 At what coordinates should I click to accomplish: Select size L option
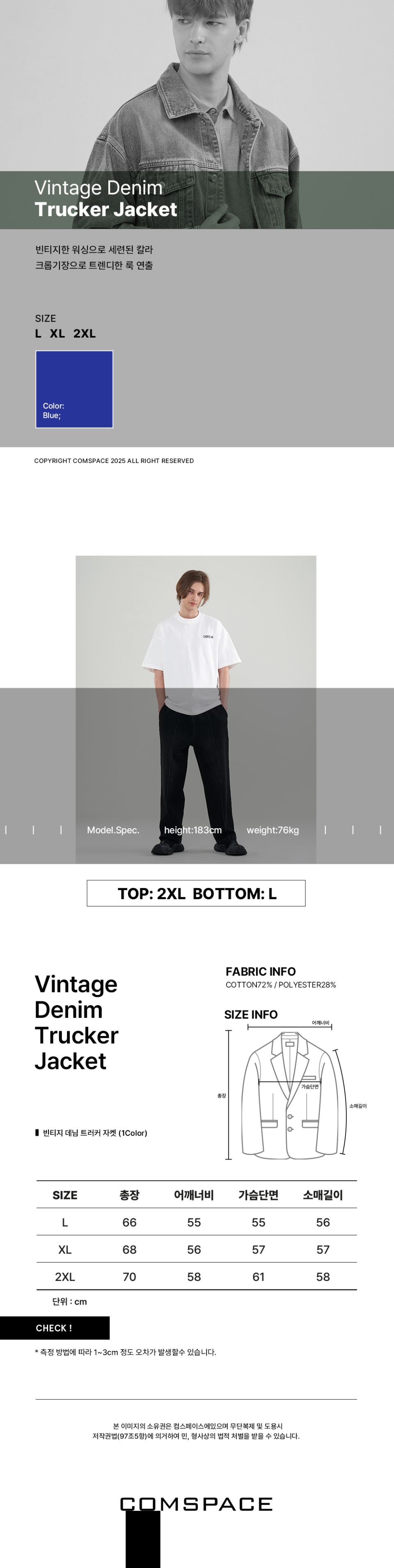(x=38, y=334)
